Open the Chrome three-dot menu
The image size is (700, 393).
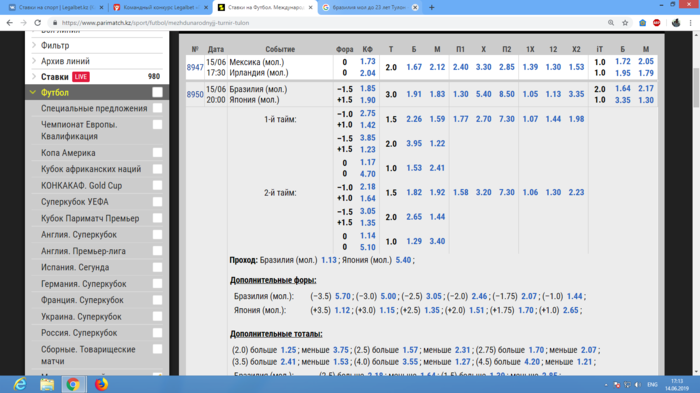[x=690, y=23]
